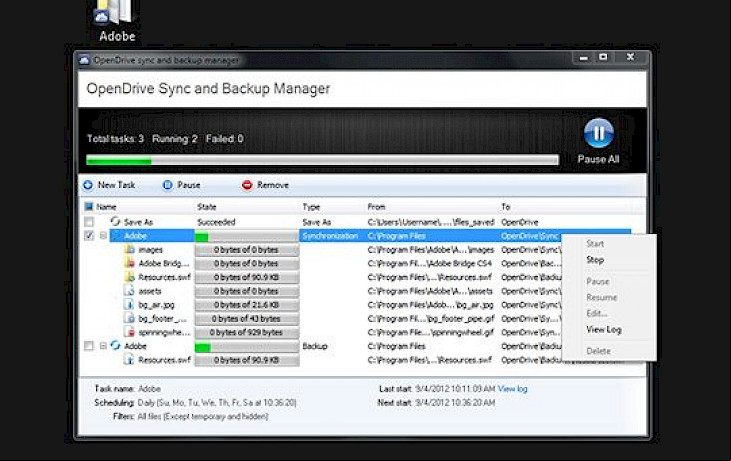Click the To column header
The height and width of the screenshot is (461, 731).
click(506, 206)
